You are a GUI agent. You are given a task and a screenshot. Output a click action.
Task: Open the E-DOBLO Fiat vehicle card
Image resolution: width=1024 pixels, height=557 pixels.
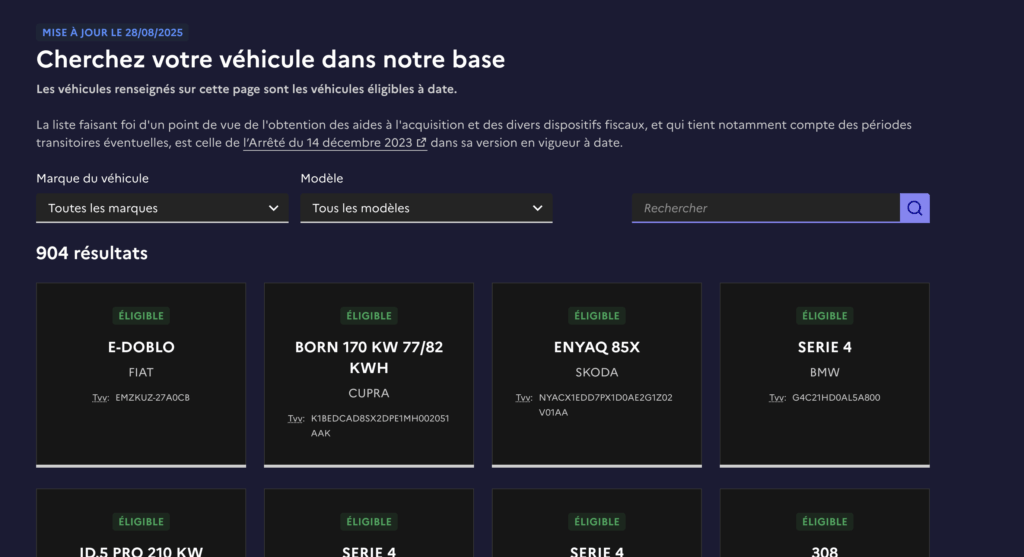pyautogui.click(x=141, y=375)
